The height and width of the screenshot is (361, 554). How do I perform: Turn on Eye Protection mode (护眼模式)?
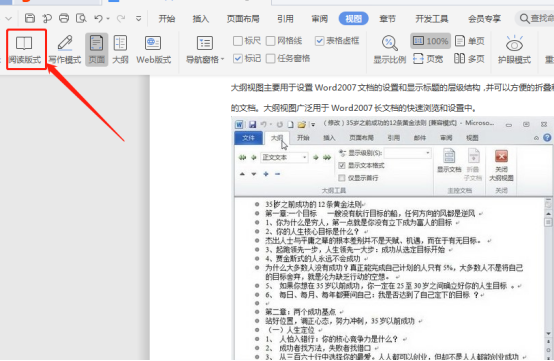pyautogui.click(x=514, y=50)
